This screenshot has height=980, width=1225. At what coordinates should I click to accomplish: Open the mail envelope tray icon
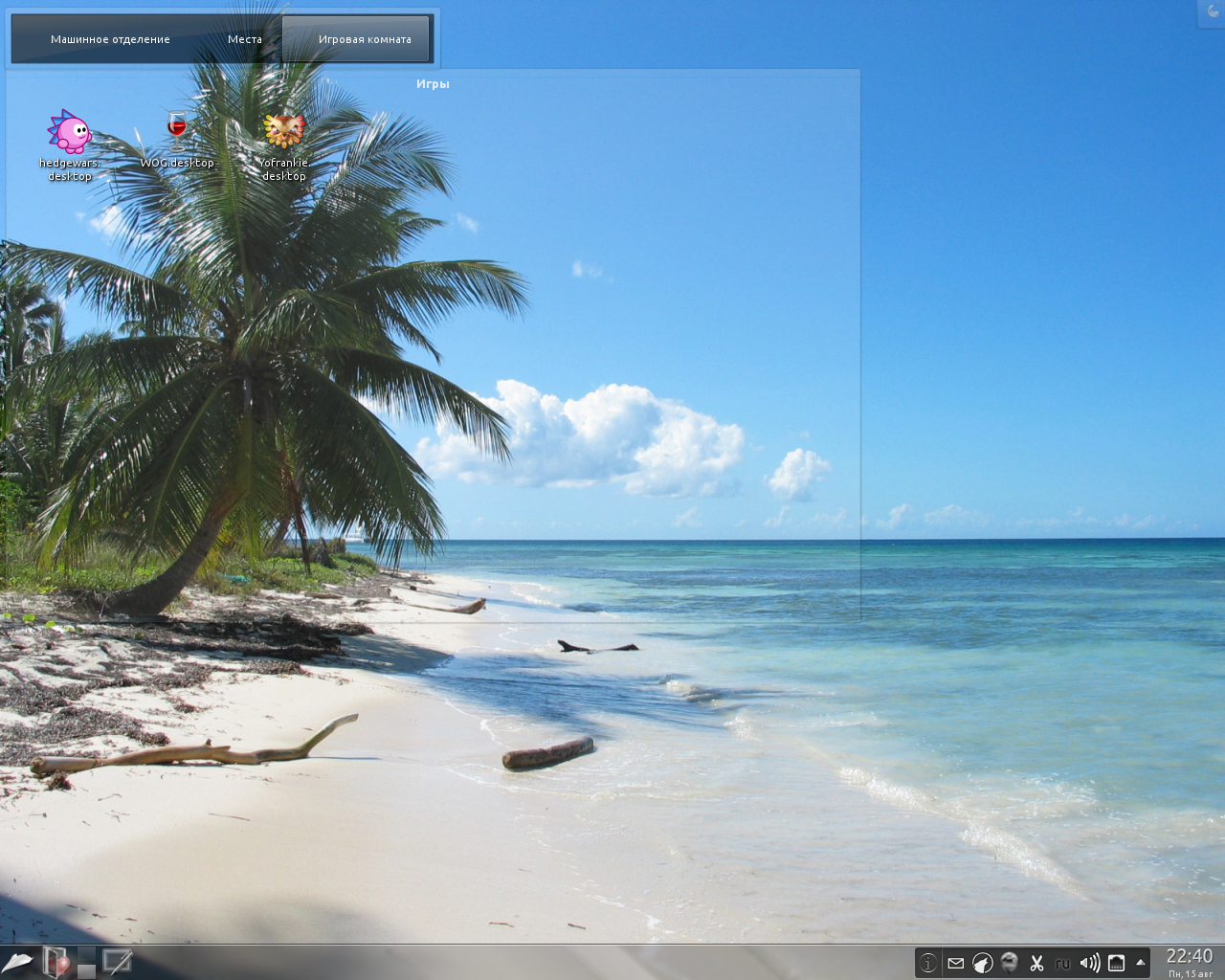[x=955, y=964]
